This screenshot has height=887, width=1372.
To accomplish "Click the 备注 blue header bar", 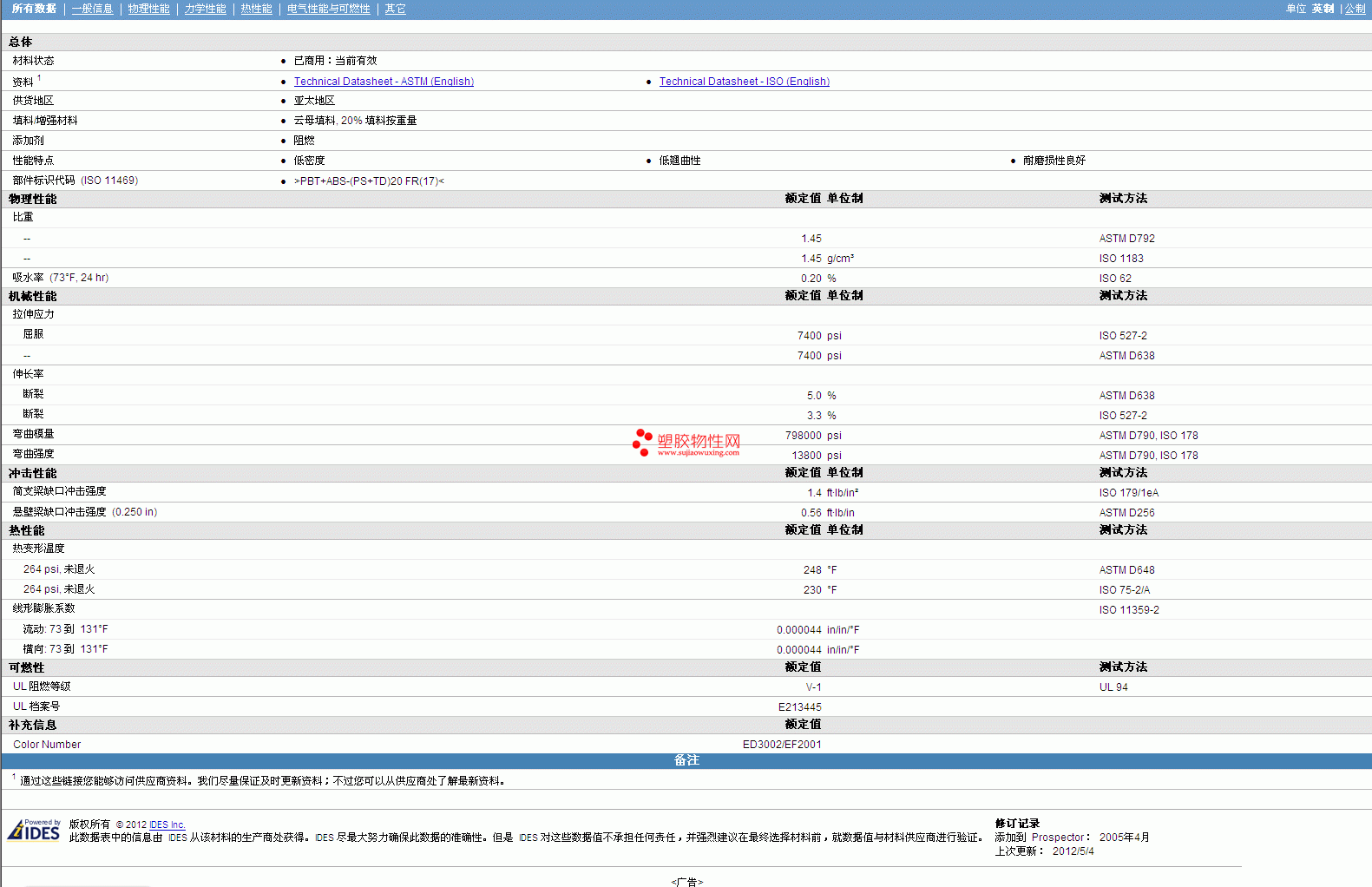I will pyautogui.click(x=686, y=760).
